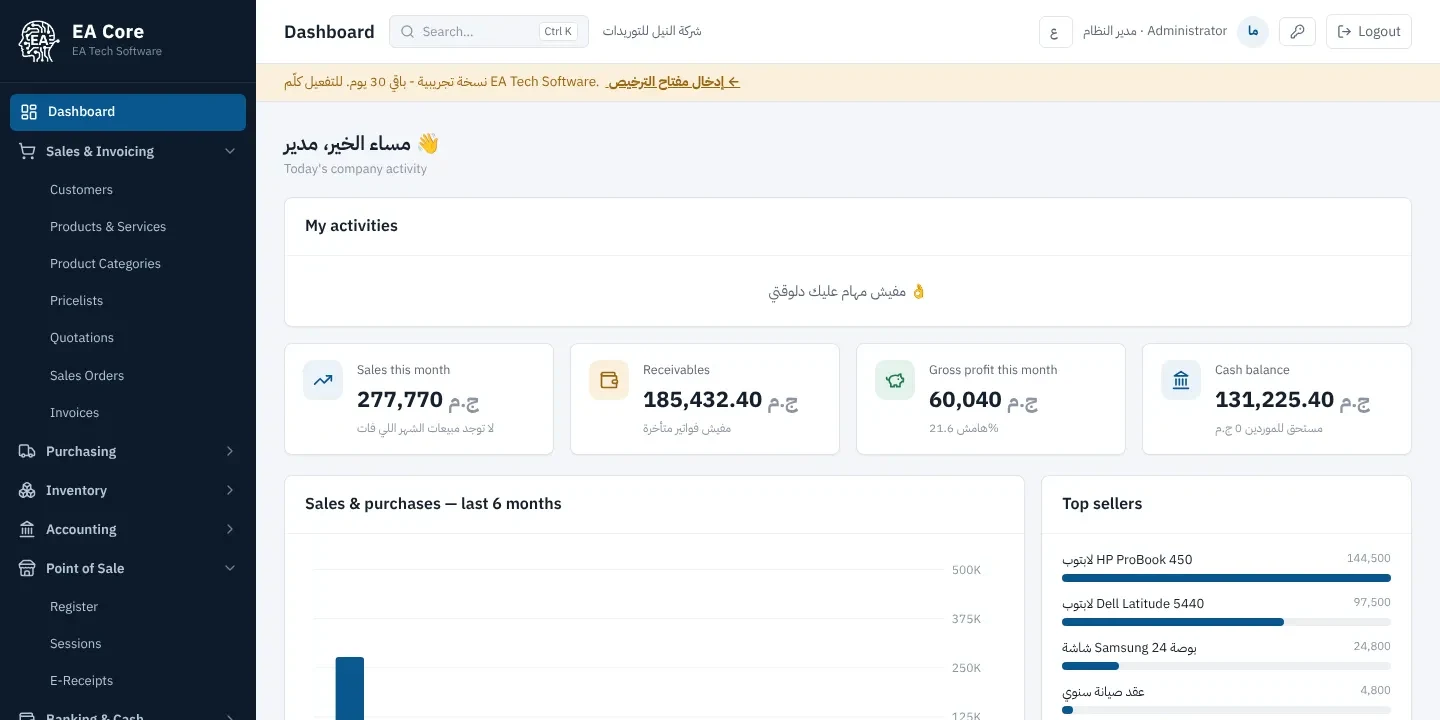Click the 4,800 top seller value
Screen dimensions: 1440x720
pyautogui.click(x=1375, y=690)
